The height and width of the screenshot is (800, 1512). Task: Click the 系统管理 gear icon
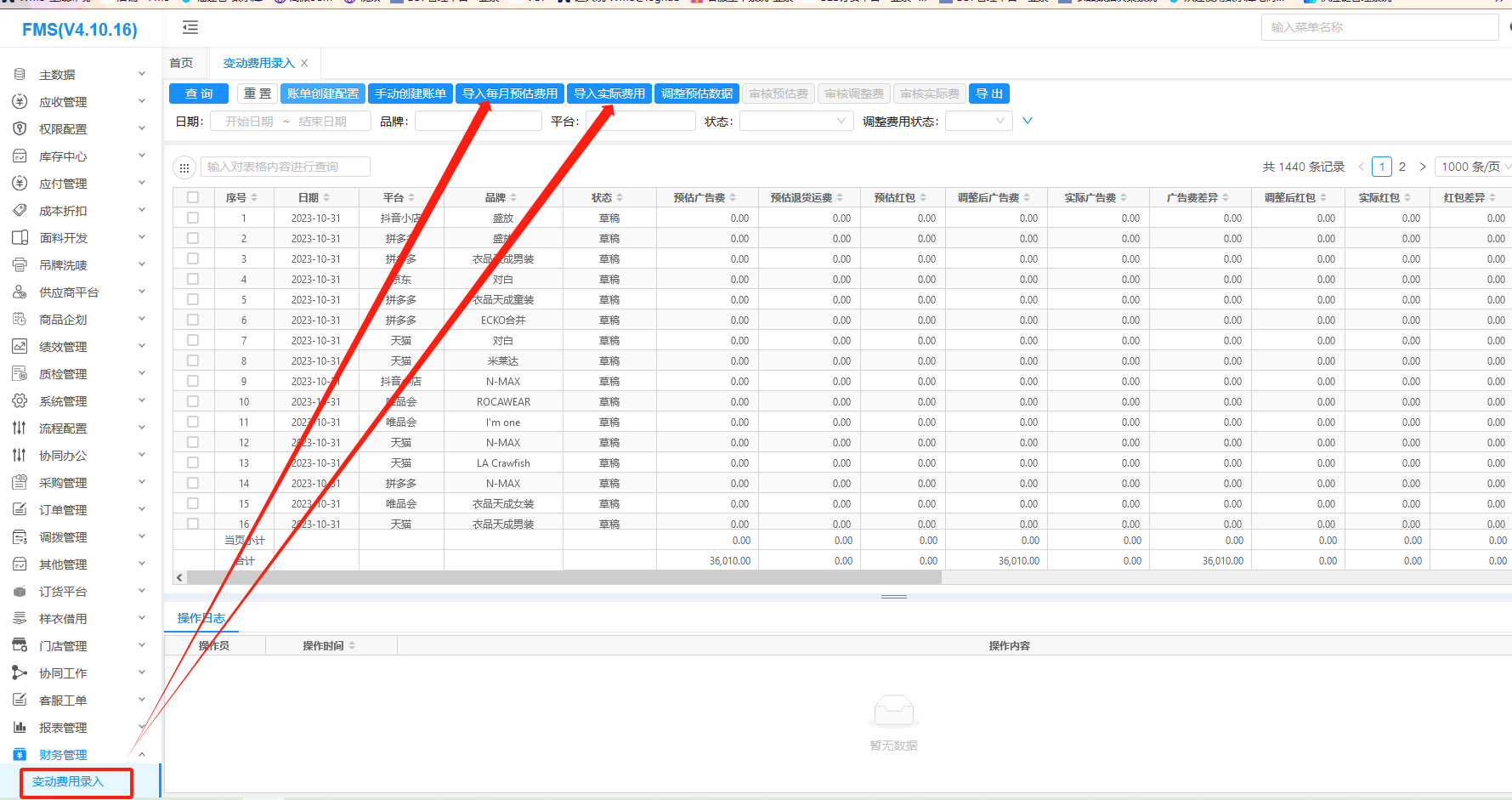pos(20,401)
